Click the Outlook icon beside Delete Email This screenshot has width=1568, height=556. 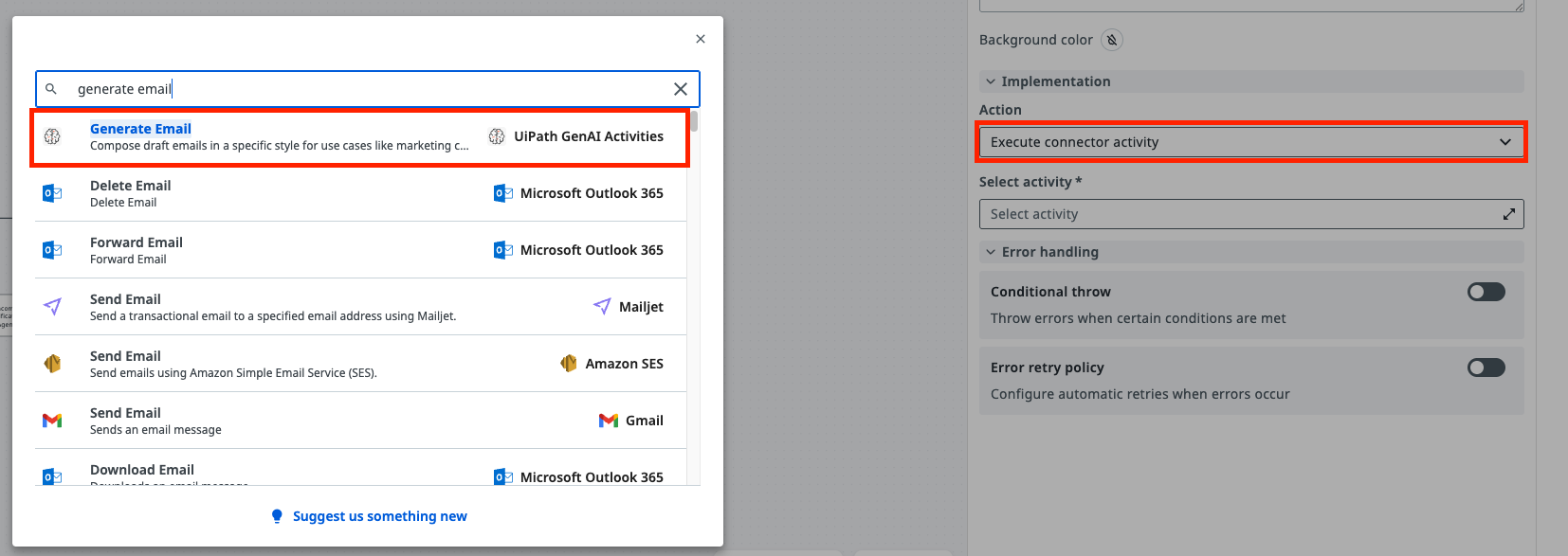(x=52, y=193)
